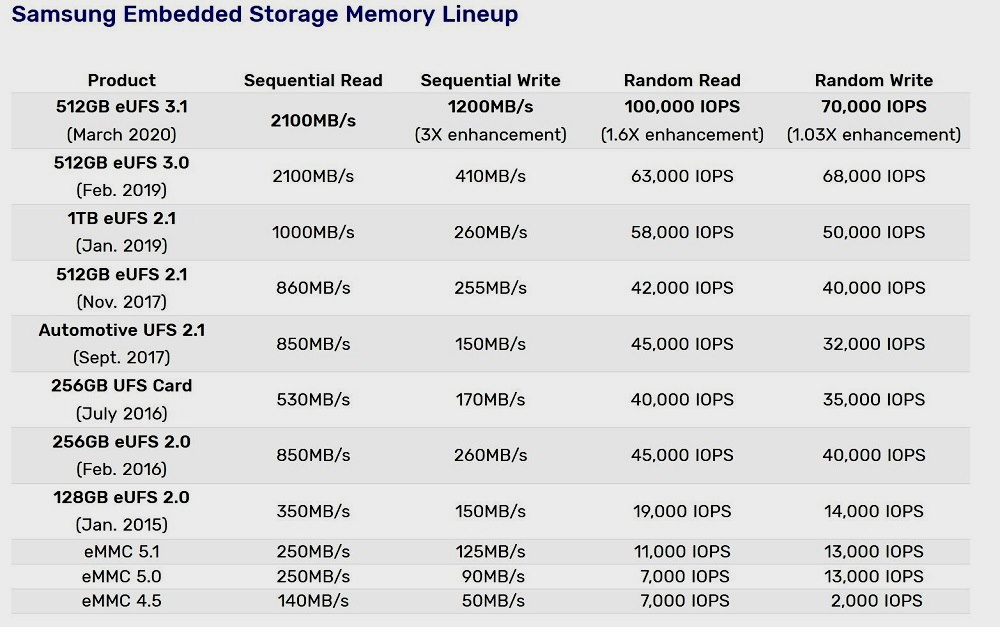Click the 128GB eUFS 2.0 product name

click(x=122, y=498)
